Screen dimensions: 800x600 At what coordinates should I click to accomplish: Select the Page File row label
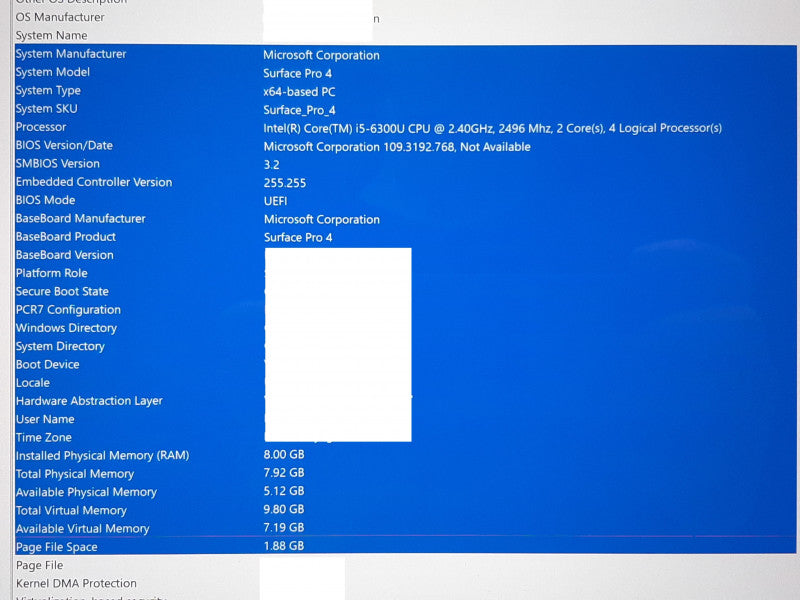(x=39, y=565)
